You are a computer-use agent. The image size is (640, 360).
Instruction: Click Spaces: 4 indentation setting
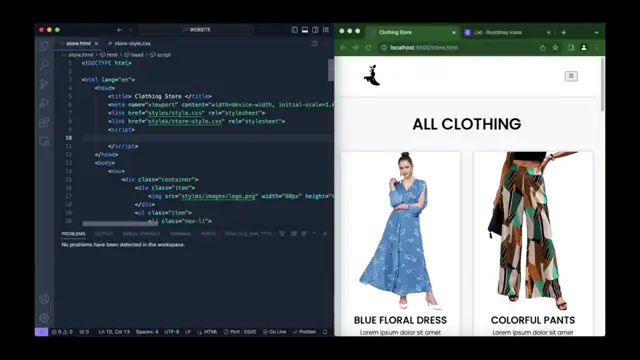[x=147, y=332]
